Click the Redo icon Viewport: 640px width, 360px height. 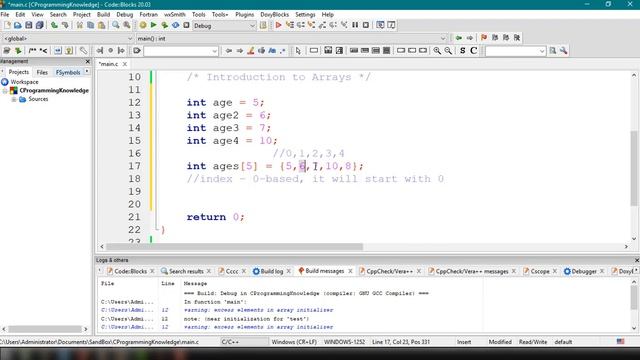click(65, 25)
